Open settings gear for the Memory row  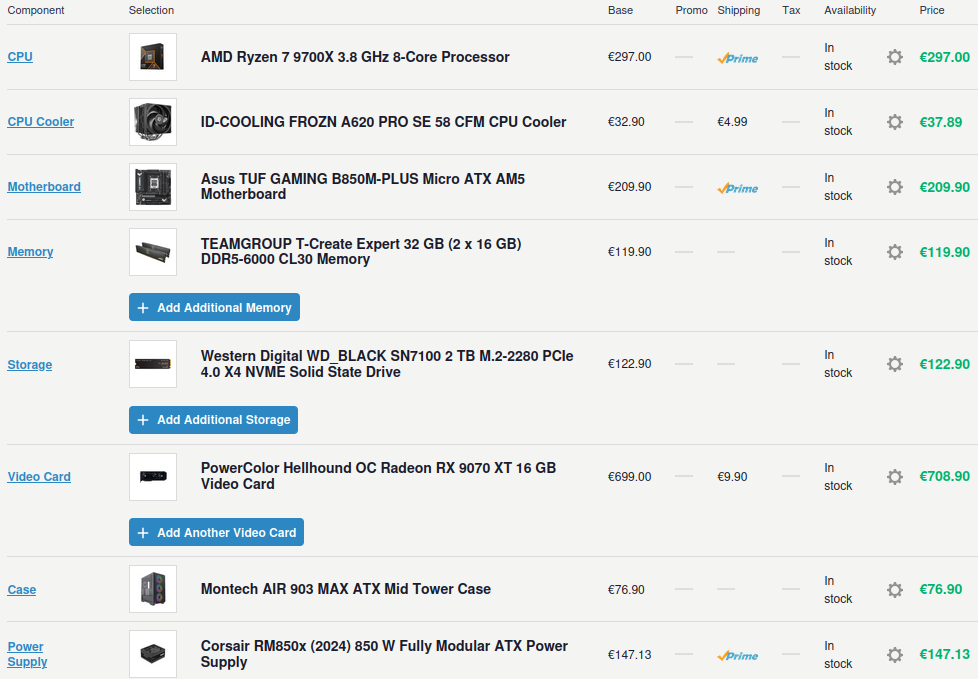click(895, 252)
